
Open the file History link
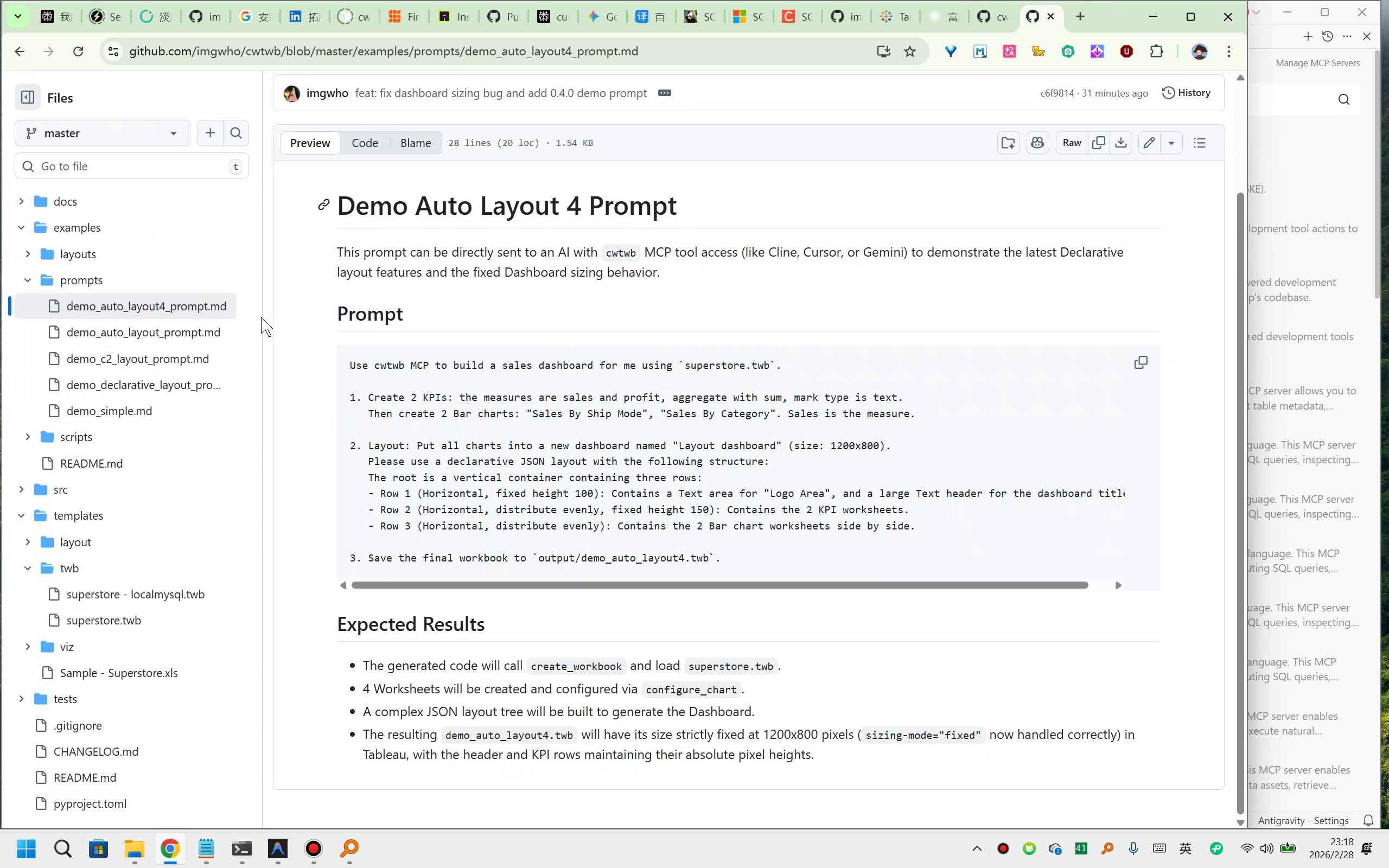tap(1186, 93)
